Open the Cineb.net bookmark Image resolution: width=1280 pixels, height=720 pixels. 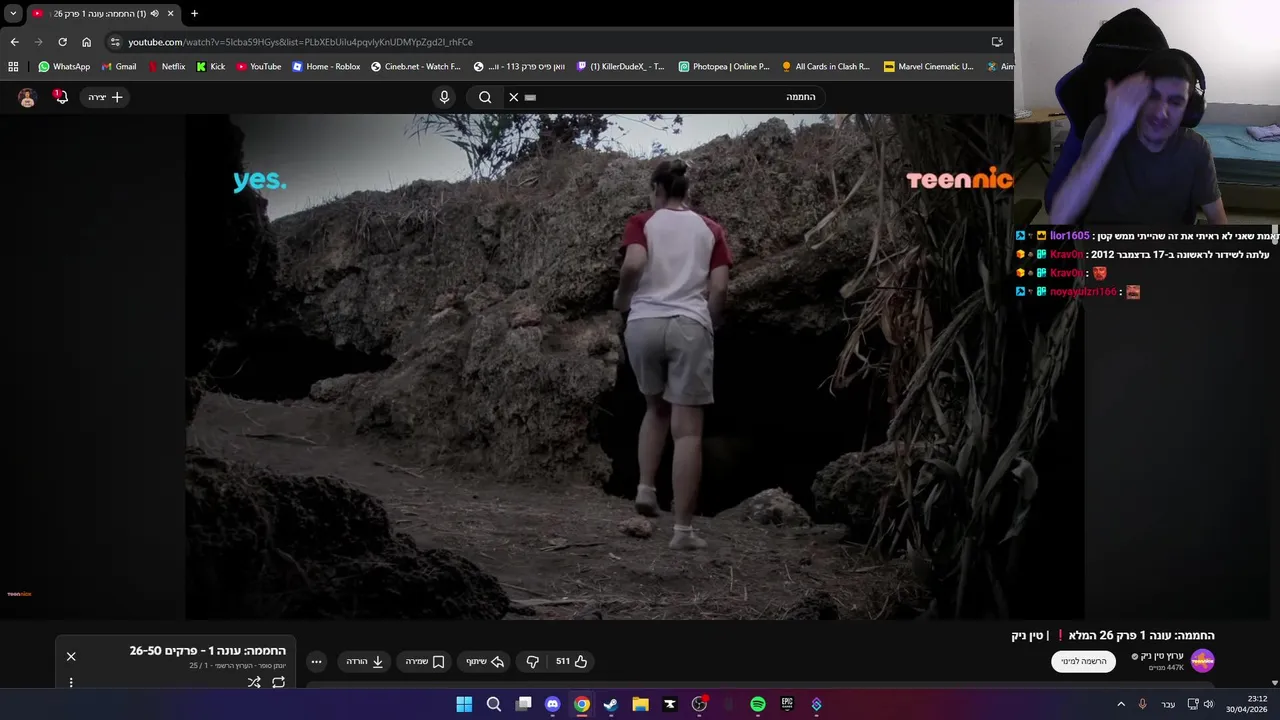pos(416,67)
